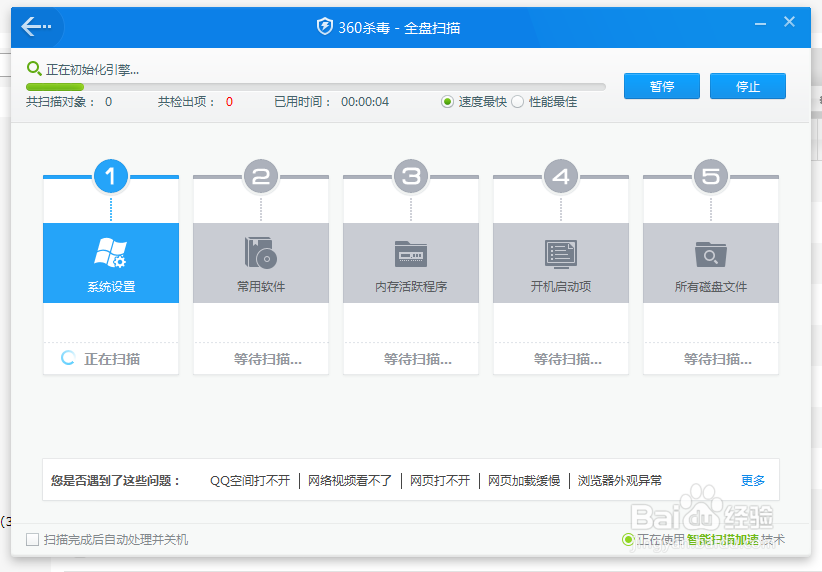
Task: Click 等待扫描 status under 内存活跃程序
Action: pos(418,359)
